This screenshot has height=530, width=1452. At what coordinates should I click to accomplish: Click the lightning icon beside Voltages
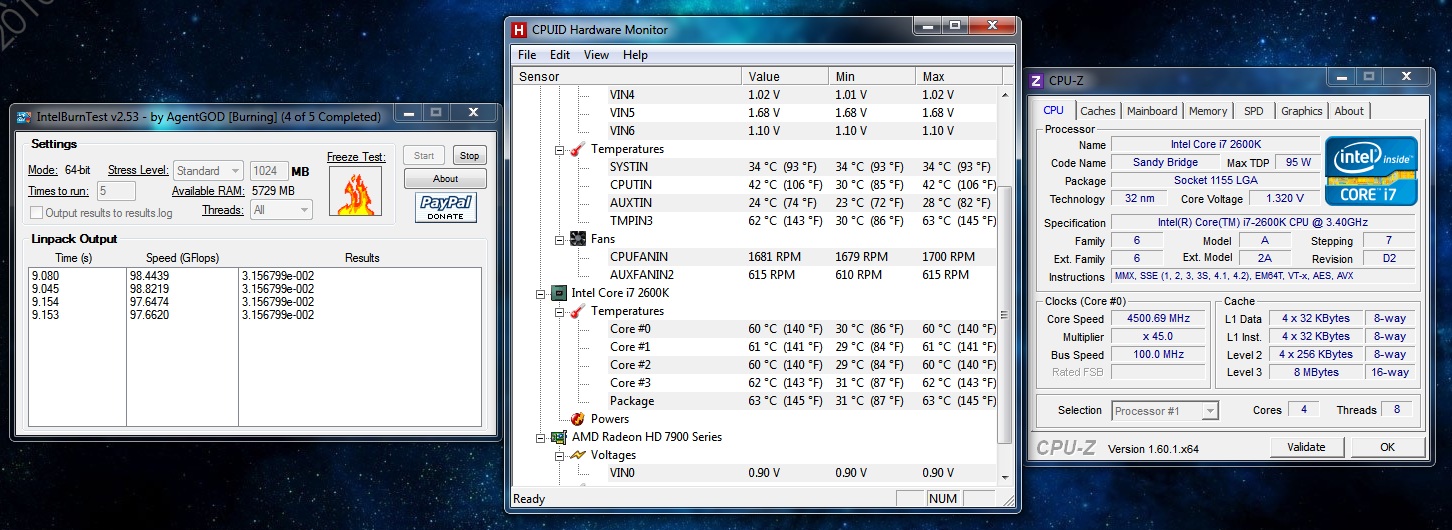pyautogui.click(x=577, y=455)
